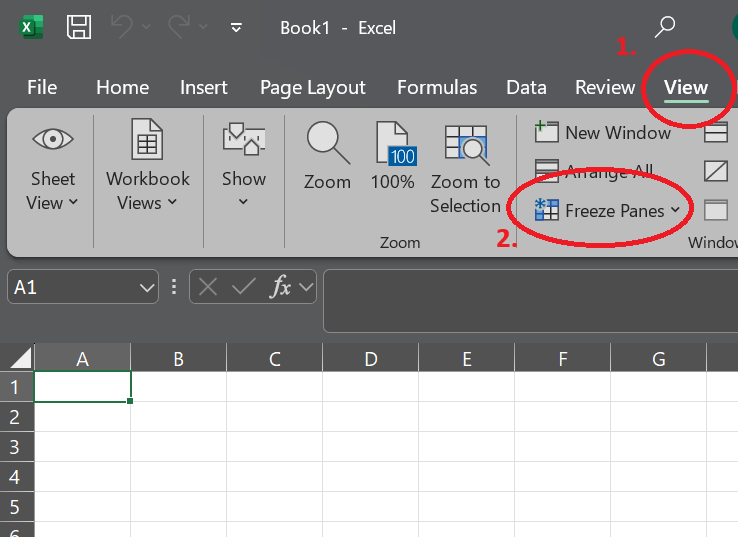
Task: Open Customize Quick Access Toolbar dropdown
Action: (236, 28)
